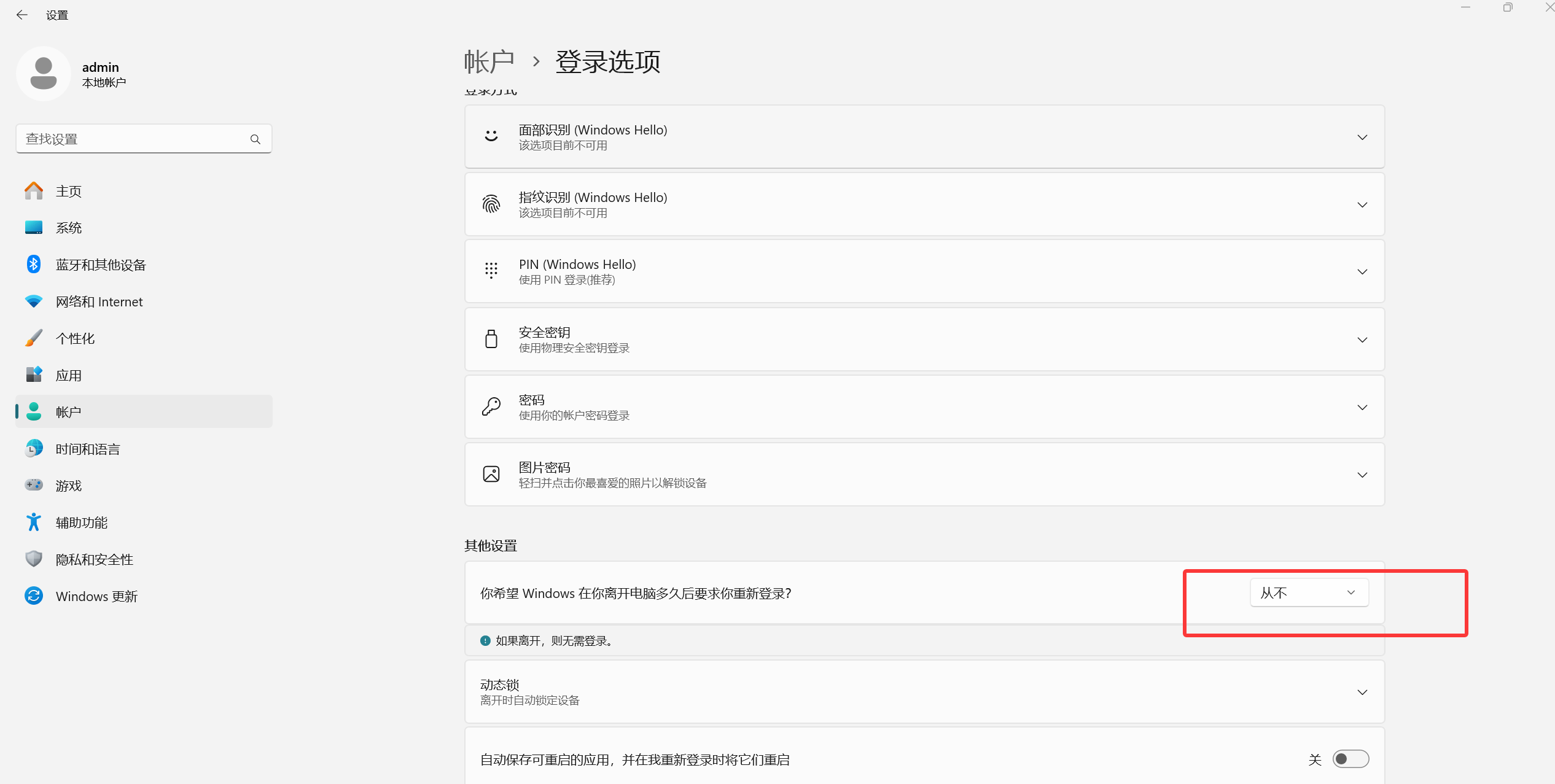
Task: Click the PIN keypad icon
Action: pyautogui.click(x=491, y=271)
